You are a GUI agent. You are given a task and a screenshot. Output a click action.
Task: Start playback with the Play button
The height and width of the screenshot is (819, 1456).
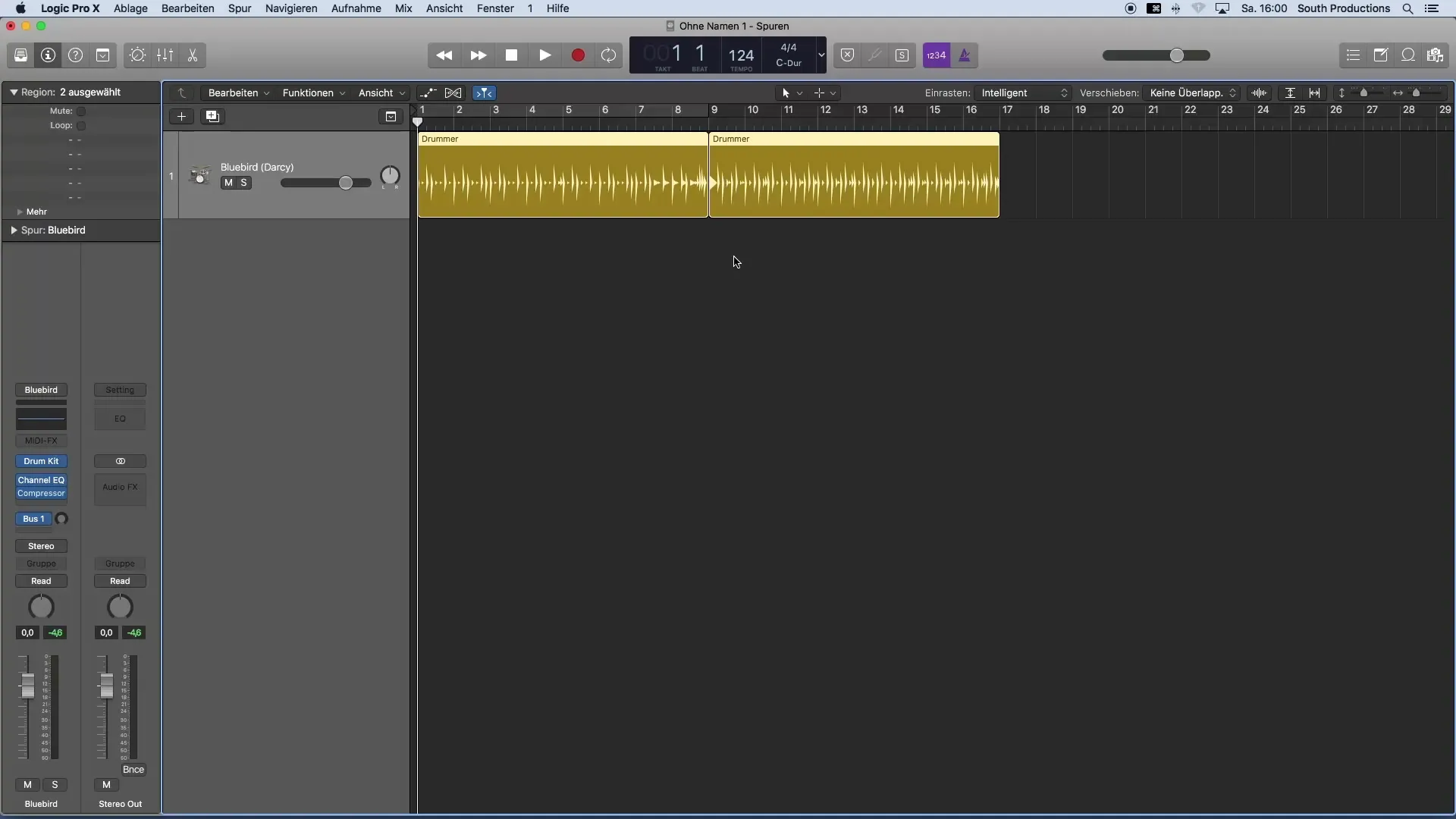[545, 55]
